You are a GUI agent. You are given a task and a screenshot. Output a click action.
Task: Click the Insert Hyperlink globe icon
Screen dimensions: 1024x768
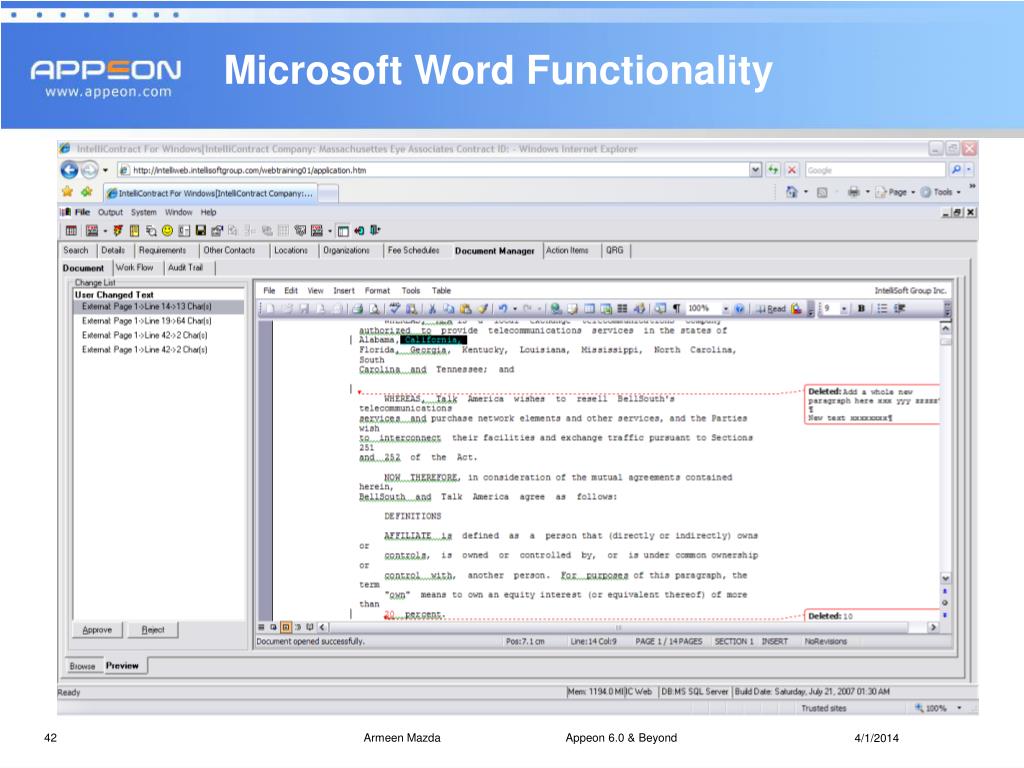[x=556, y=309]
